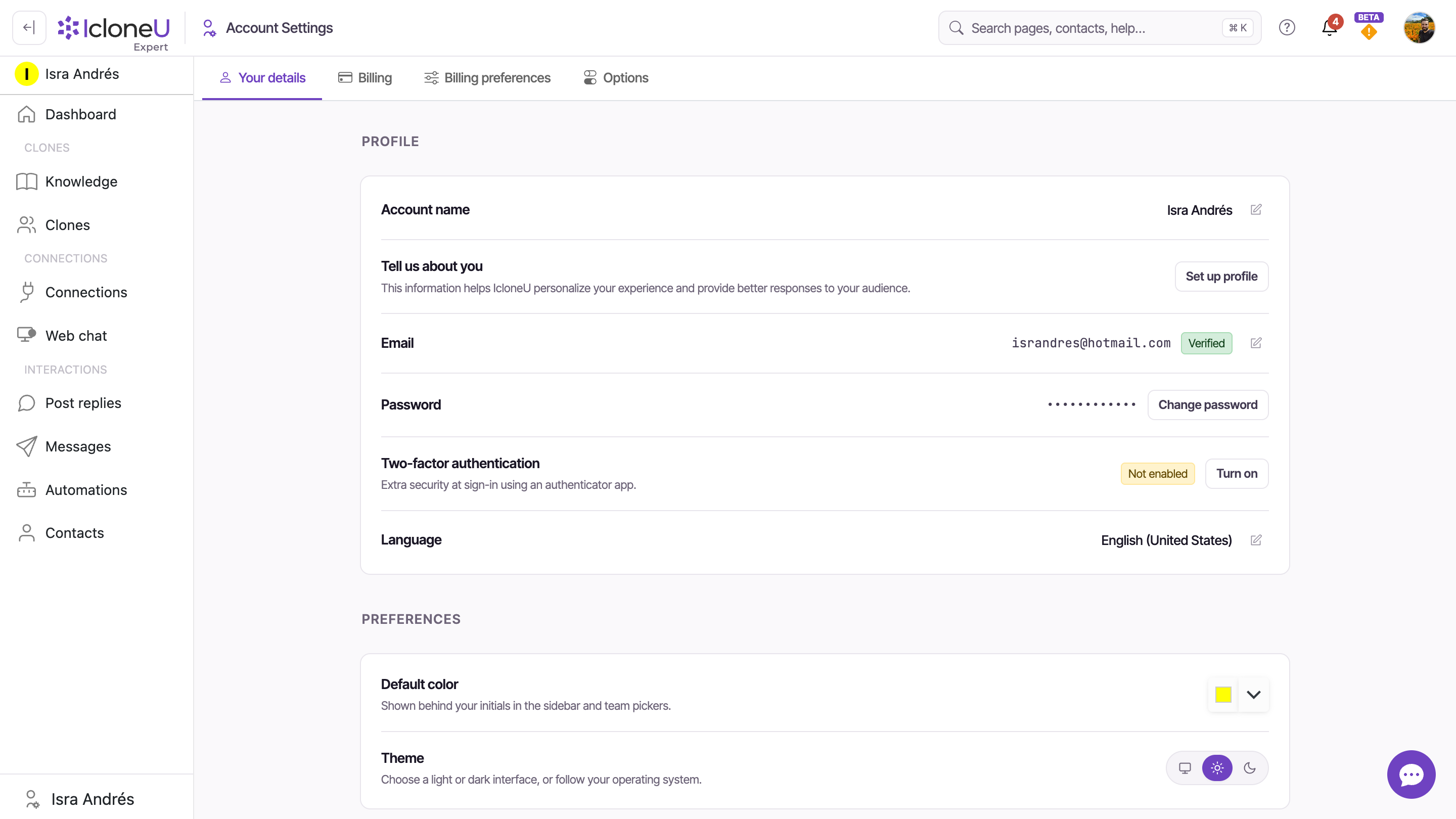Open the Clones section
The height and width of the screenshot is (819, 1456).
(x=97, y=225)
